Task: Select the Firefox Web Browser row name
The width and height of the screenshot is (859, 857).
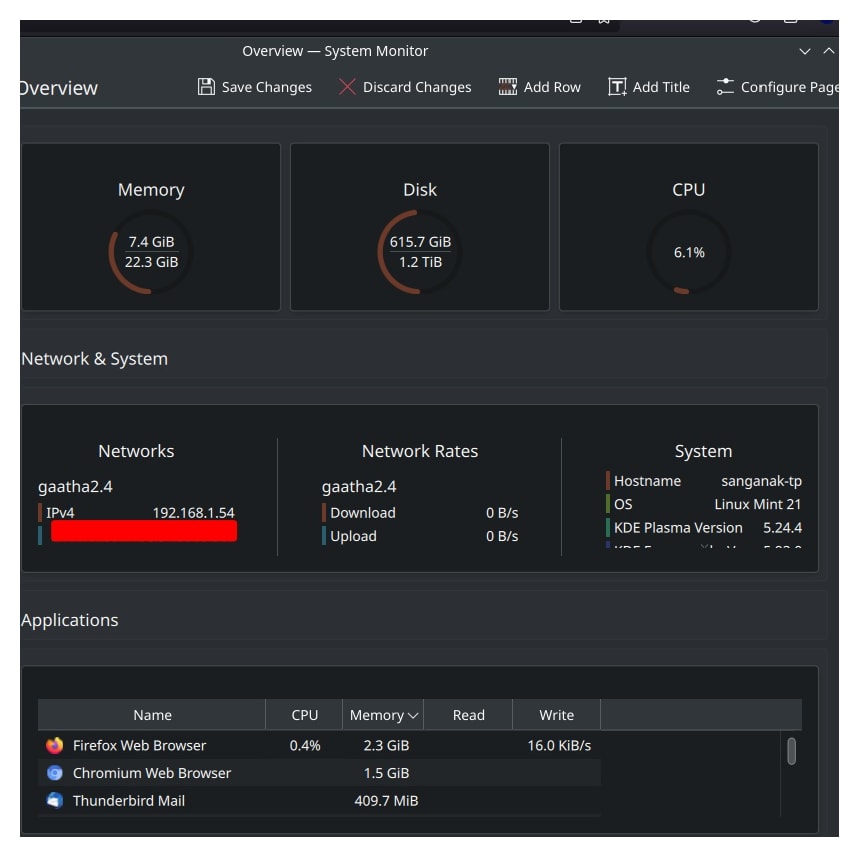Action: coord(139,745)
